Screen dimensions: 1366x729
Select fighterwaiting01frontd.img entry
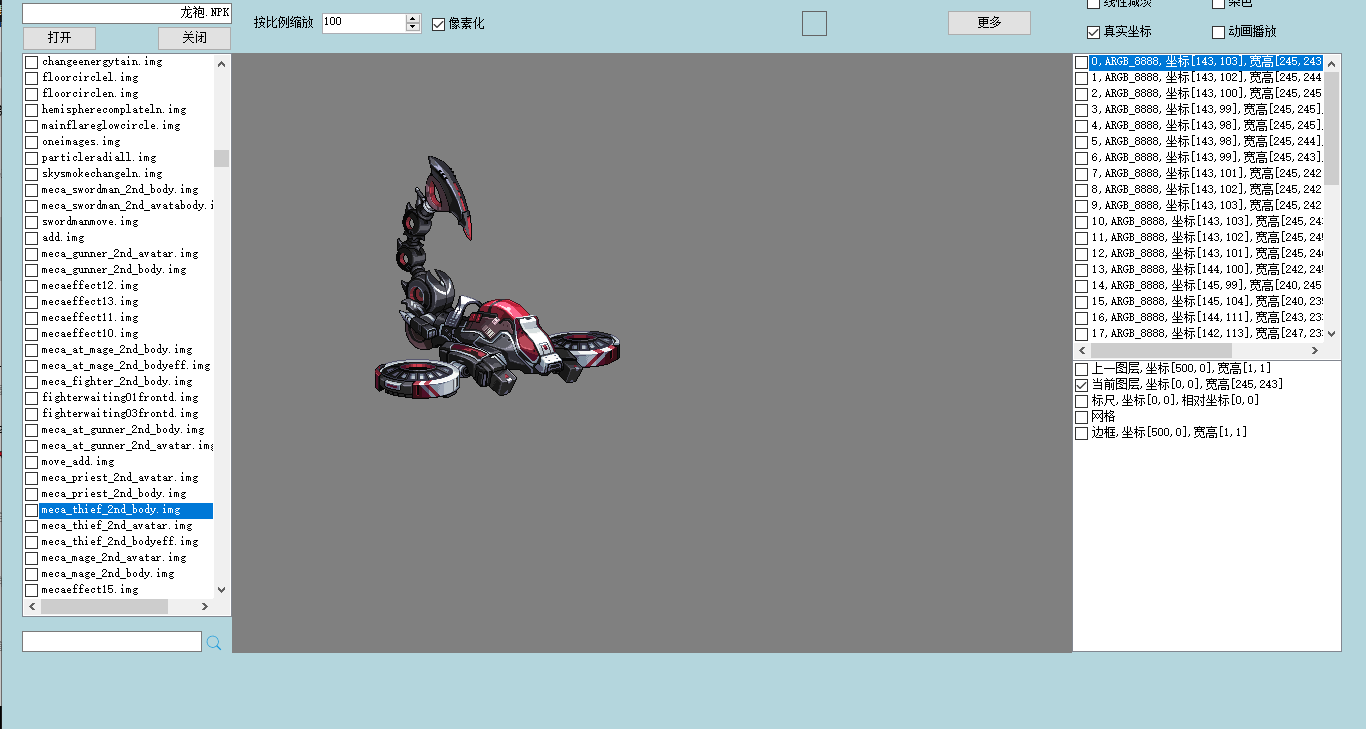120,398
